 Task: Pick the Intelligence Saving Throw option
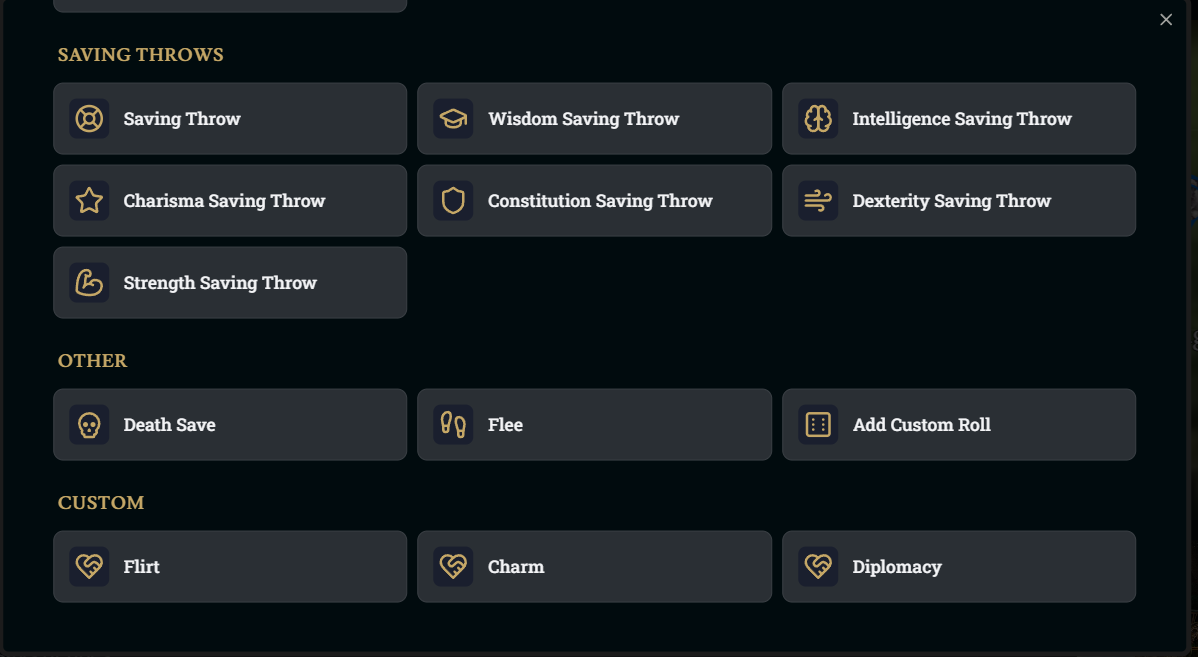[x=959, y=118]
